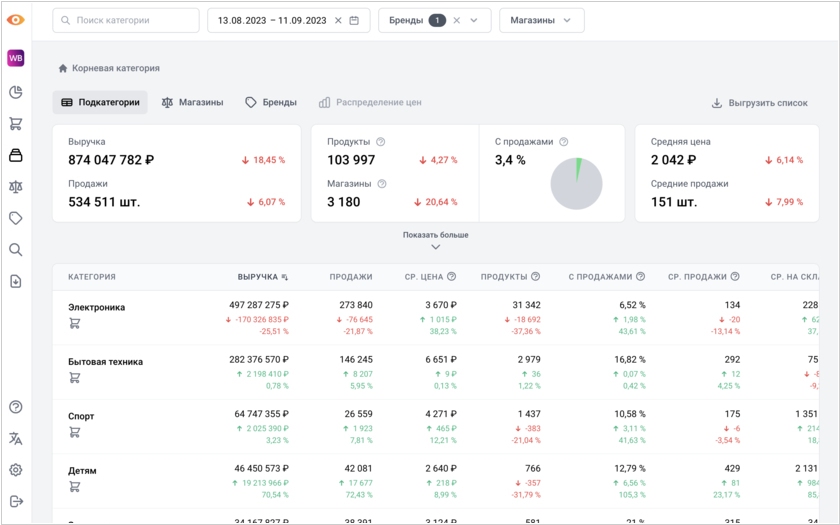Expand Показать больше chevron
The height and width of the screenshot is (525, 840).
click(x=436, y=247)
